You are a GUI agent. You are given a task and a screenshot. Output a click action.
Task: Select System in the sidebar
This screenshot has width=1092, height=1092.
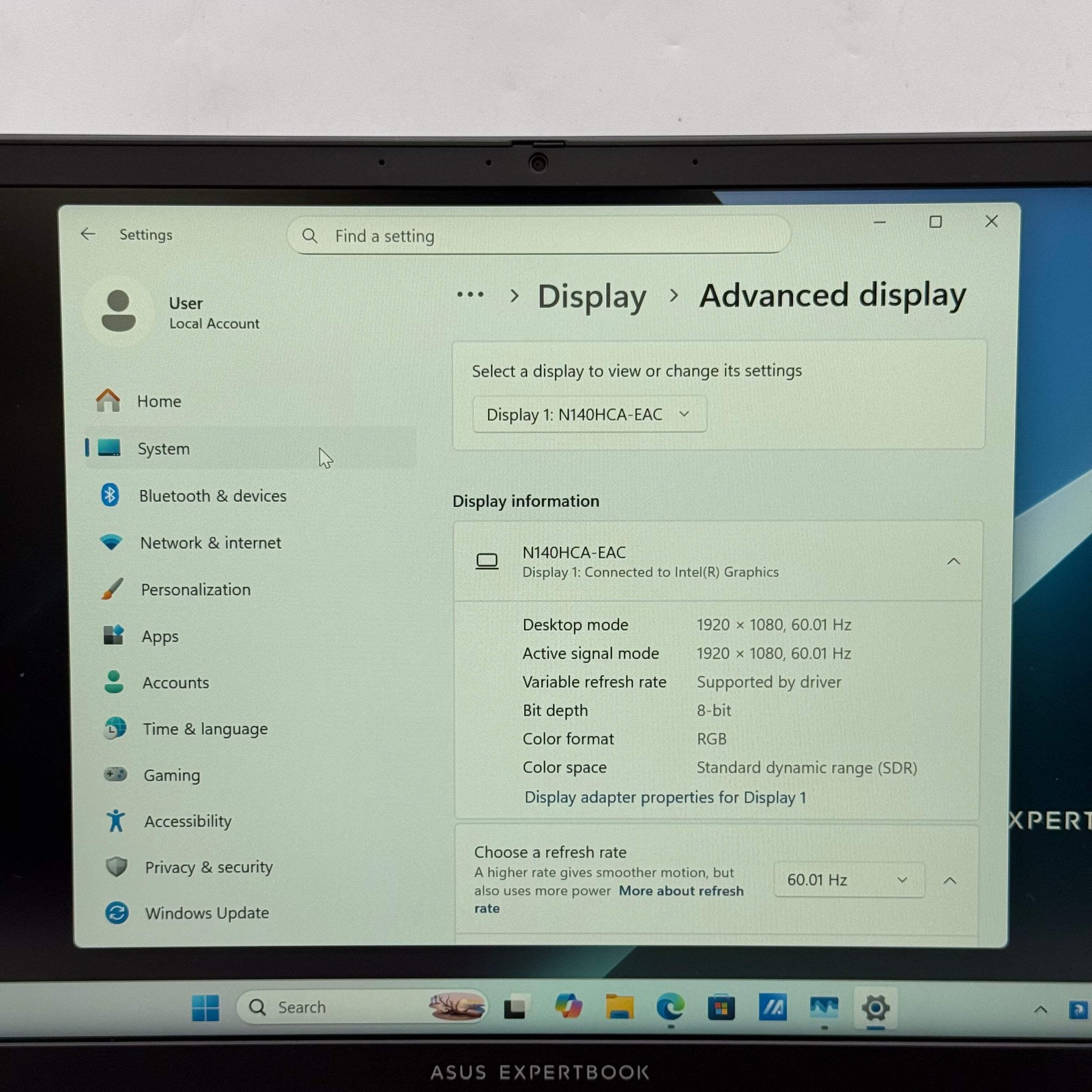coord(250,448)
